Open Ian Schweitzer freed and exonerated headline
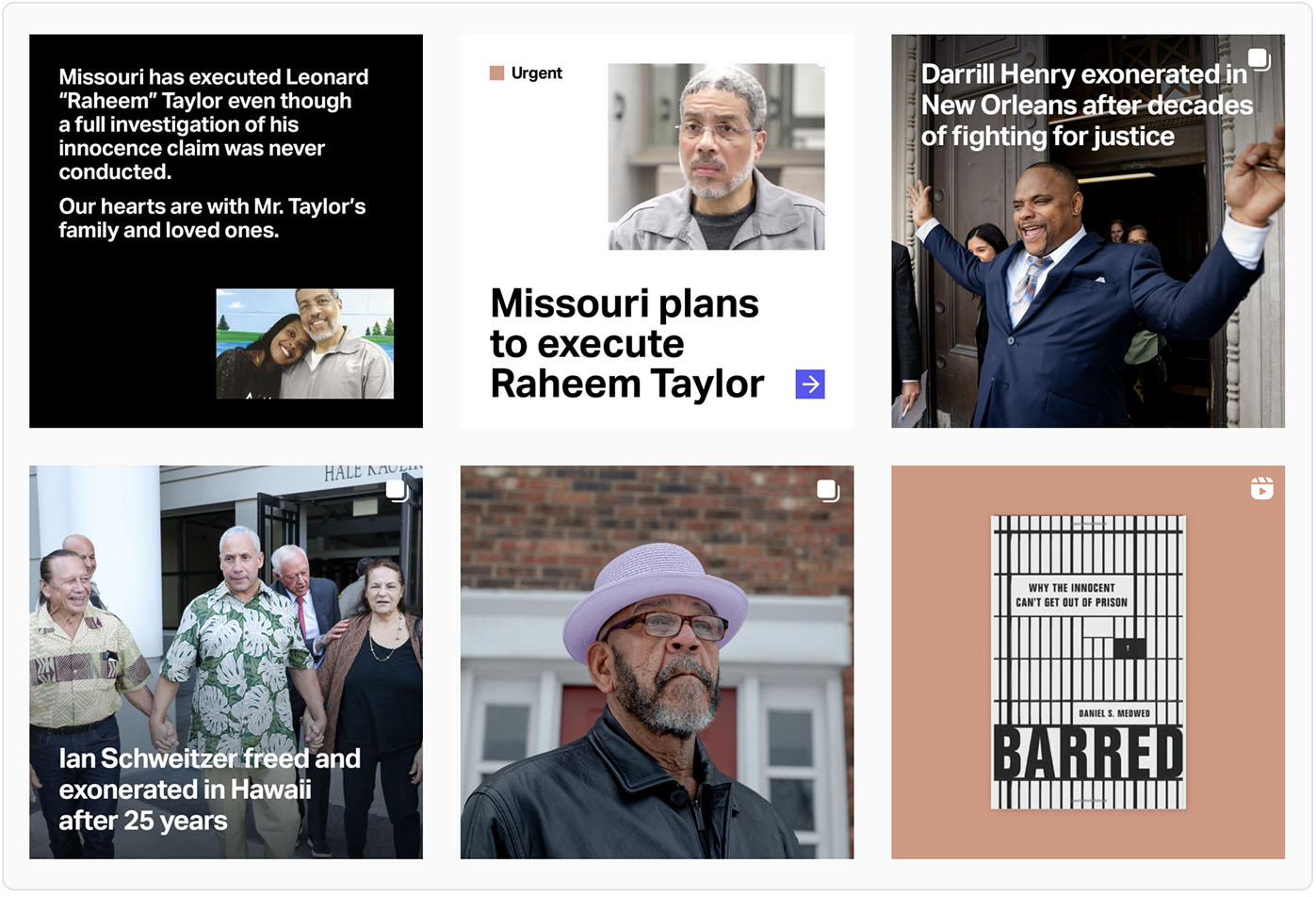Image resolution: width=1316 pixels, height=897 pixels. point(209,790)
